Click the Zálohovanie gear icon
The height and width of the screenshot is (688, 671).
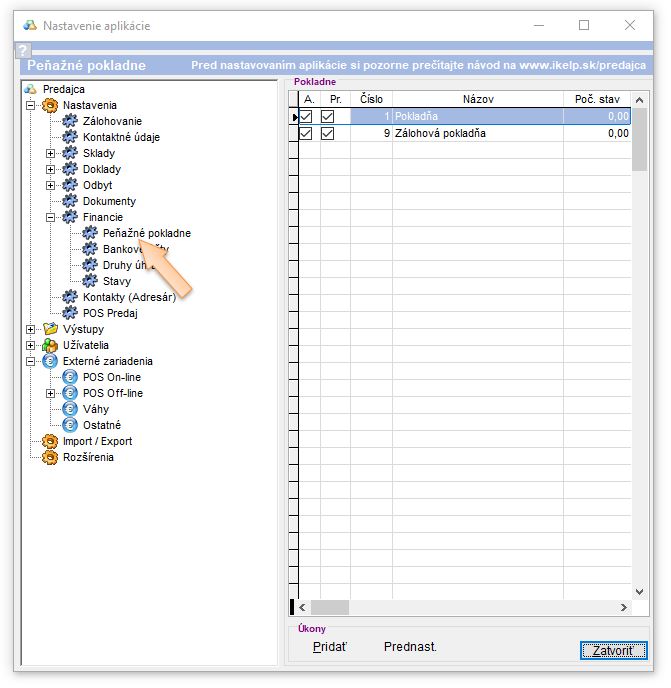[x=70, y=121]
